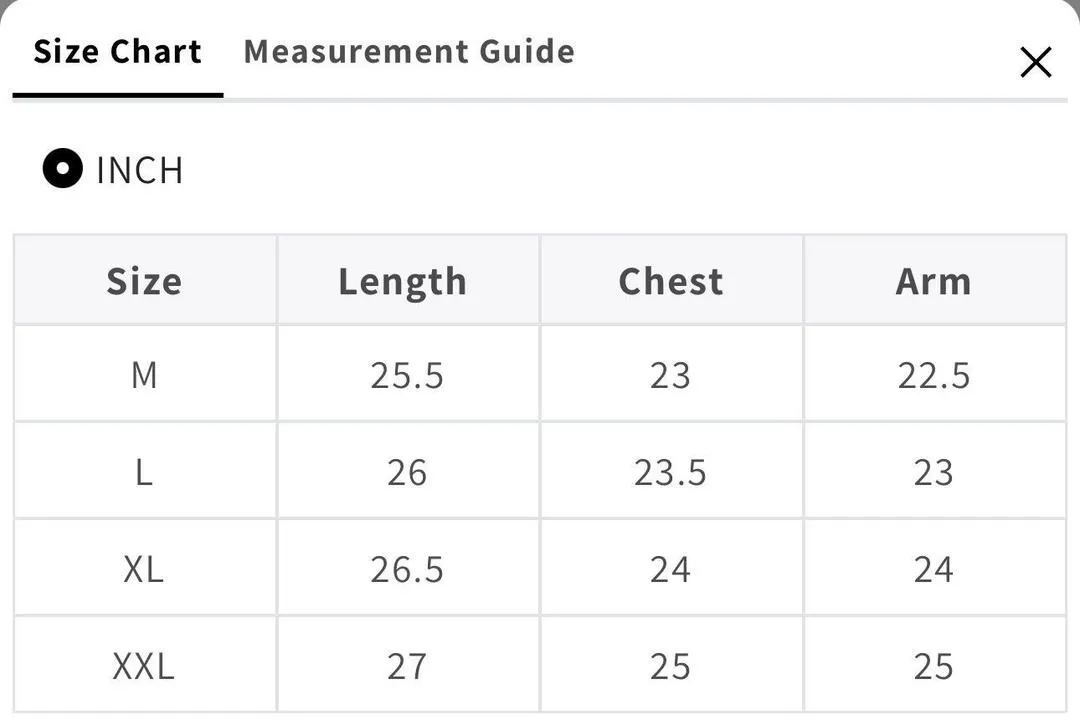Click the Chest column header
Screen dimensions: 1080x720
[x=670, y=281]
